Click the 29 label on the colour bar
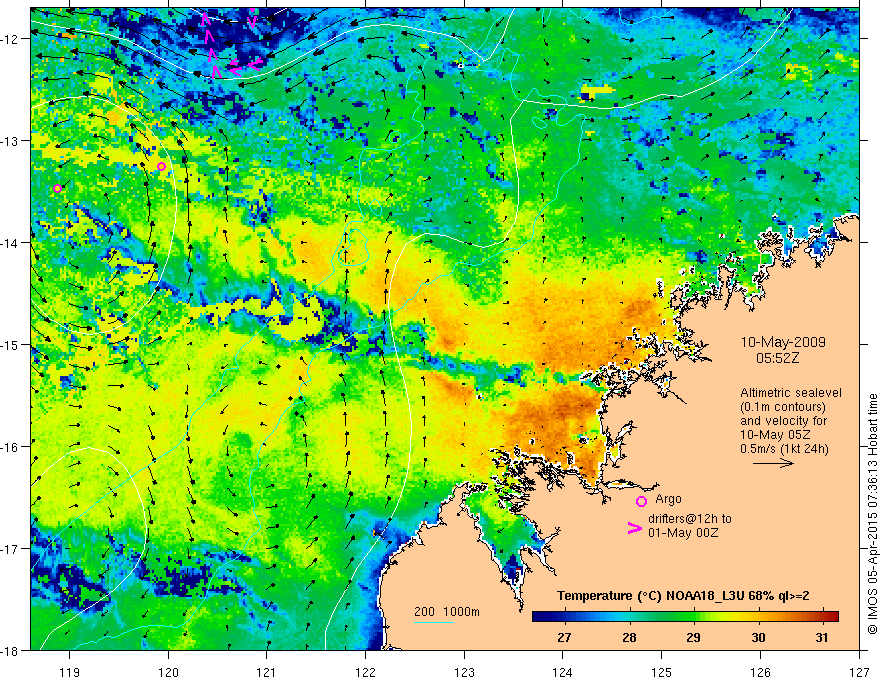Screen dimensions: 880x680 [694, 637]
